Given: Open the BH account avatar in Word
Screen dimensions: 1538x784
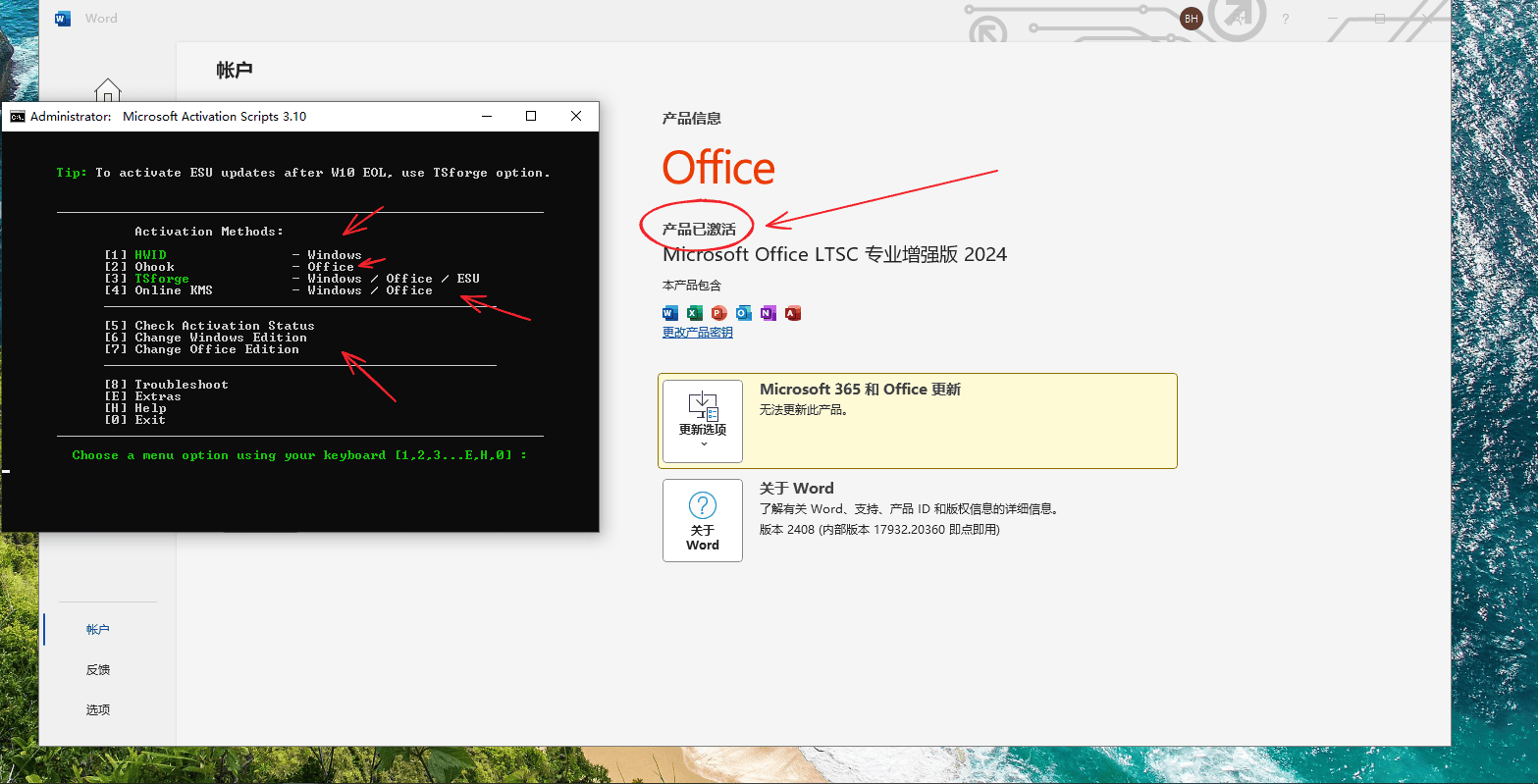Looking at the screenshot, I should coord(1192,19).
